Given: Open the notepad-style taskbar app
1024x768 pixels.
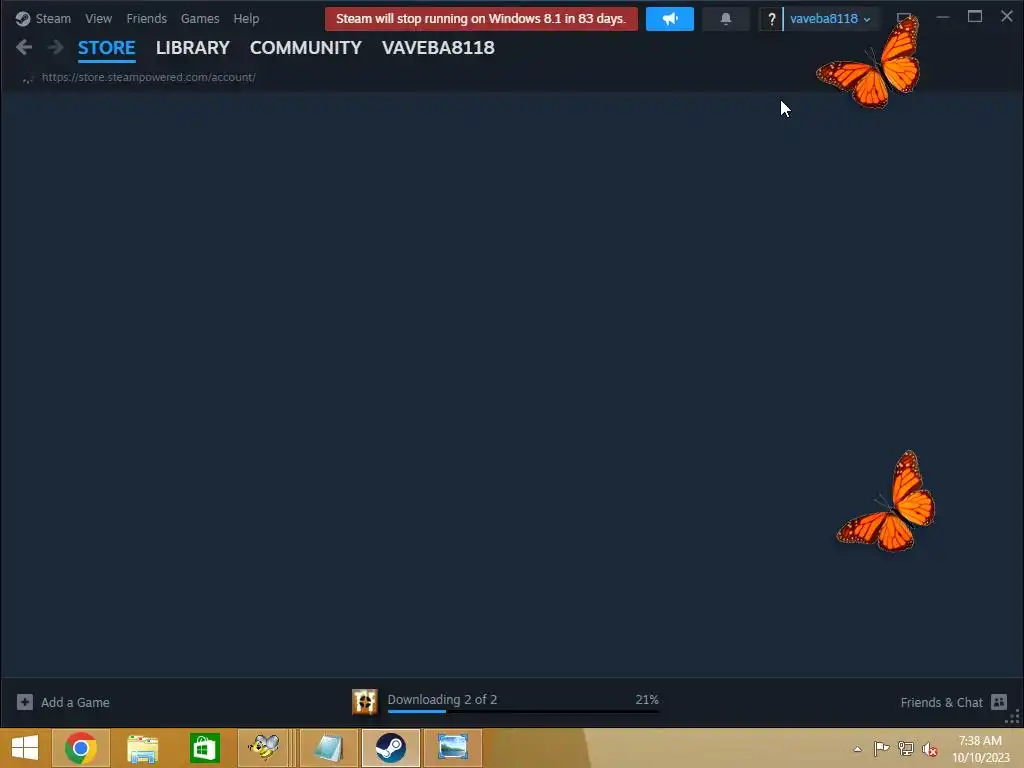Looking at the screenshot, I should (x=328, y=748).
